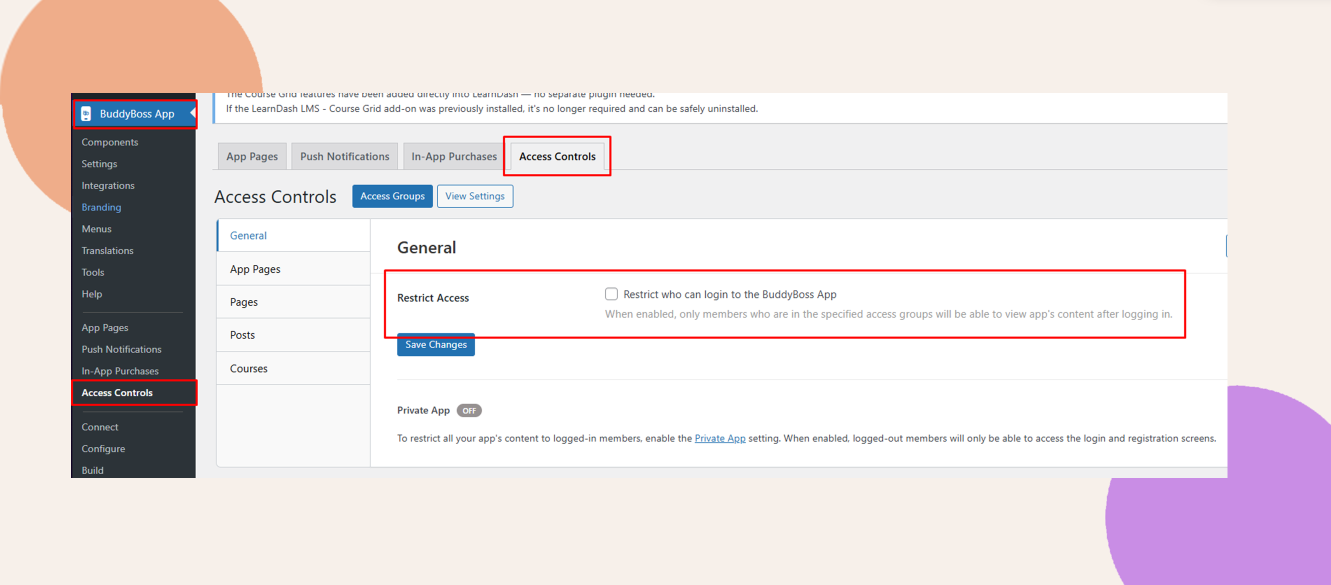Switch to the Push Notifications tab
The height and width of the screenshot is (585, 1331).
[345, 156]
